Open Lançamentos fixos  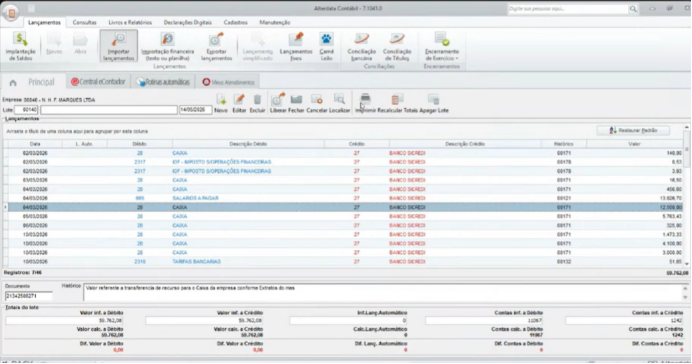296,46
